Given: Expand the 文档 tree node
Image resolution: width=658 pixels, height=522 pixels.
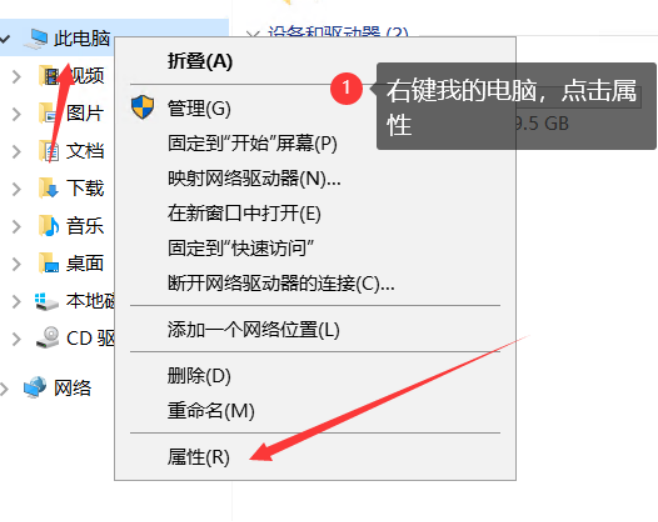Looking at the screenshot, I should tap(16, 151).
